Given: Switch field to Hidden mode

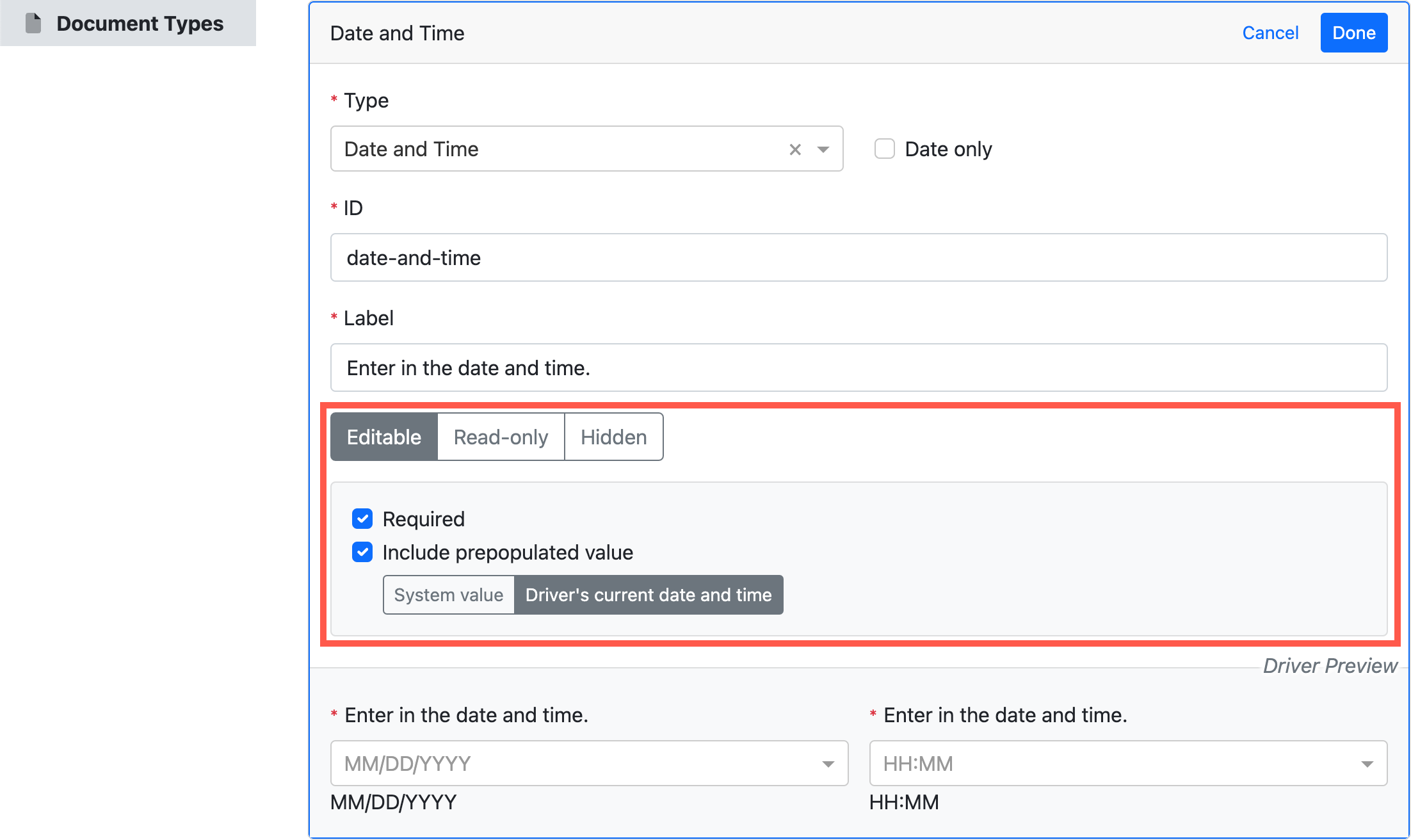Looking at the screenshot, I should coord(613,437).
